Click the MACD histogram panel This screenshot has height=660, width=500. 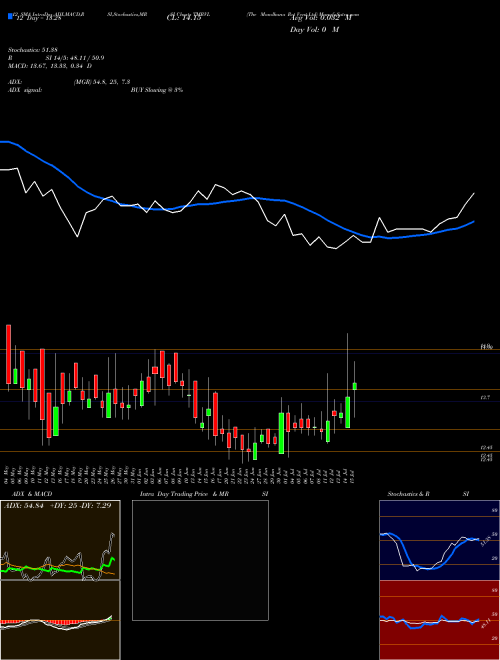(x=60, y=620)
